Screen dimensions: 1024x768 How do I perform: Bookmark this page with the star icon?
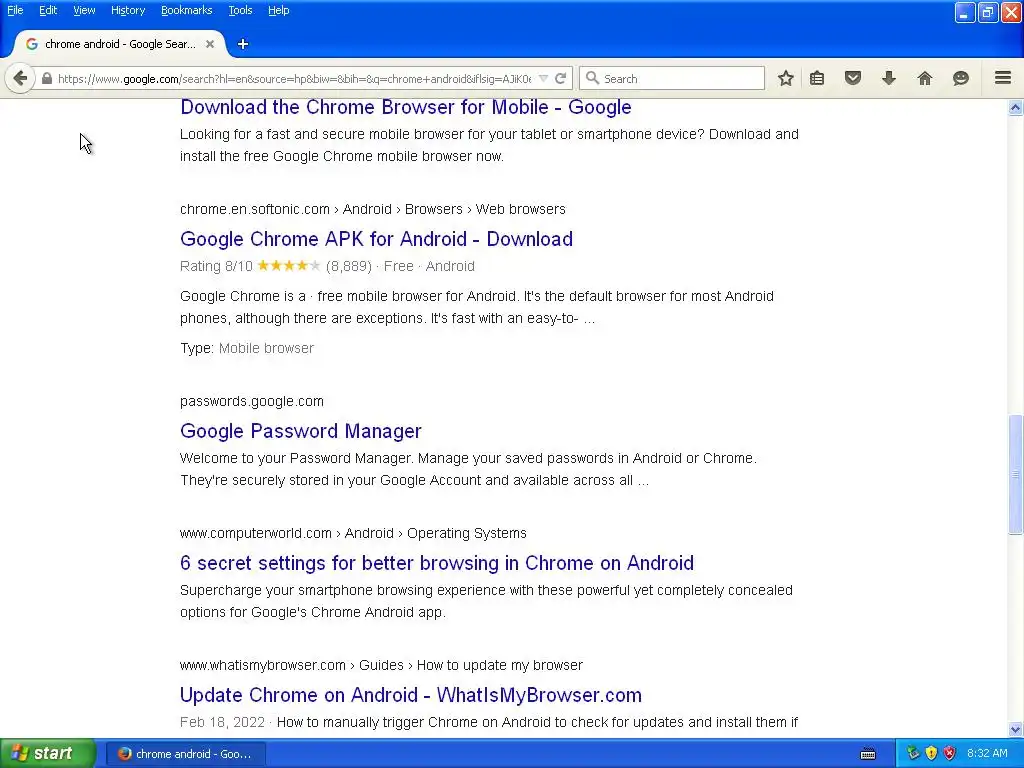coord(786,78)
